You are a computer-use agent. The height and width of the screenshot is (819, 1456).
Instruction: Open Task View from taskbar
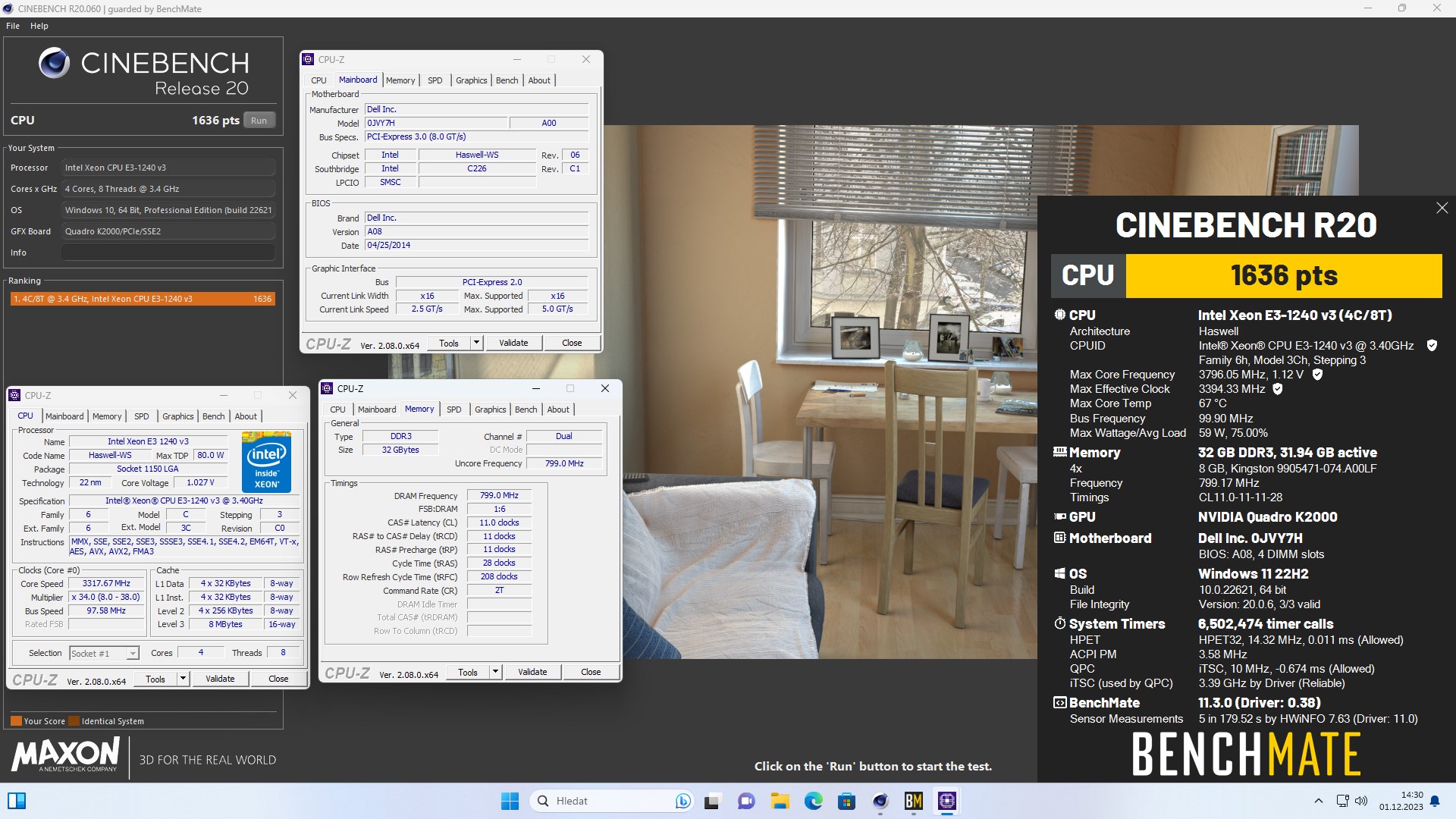click(x=712, y=801)
